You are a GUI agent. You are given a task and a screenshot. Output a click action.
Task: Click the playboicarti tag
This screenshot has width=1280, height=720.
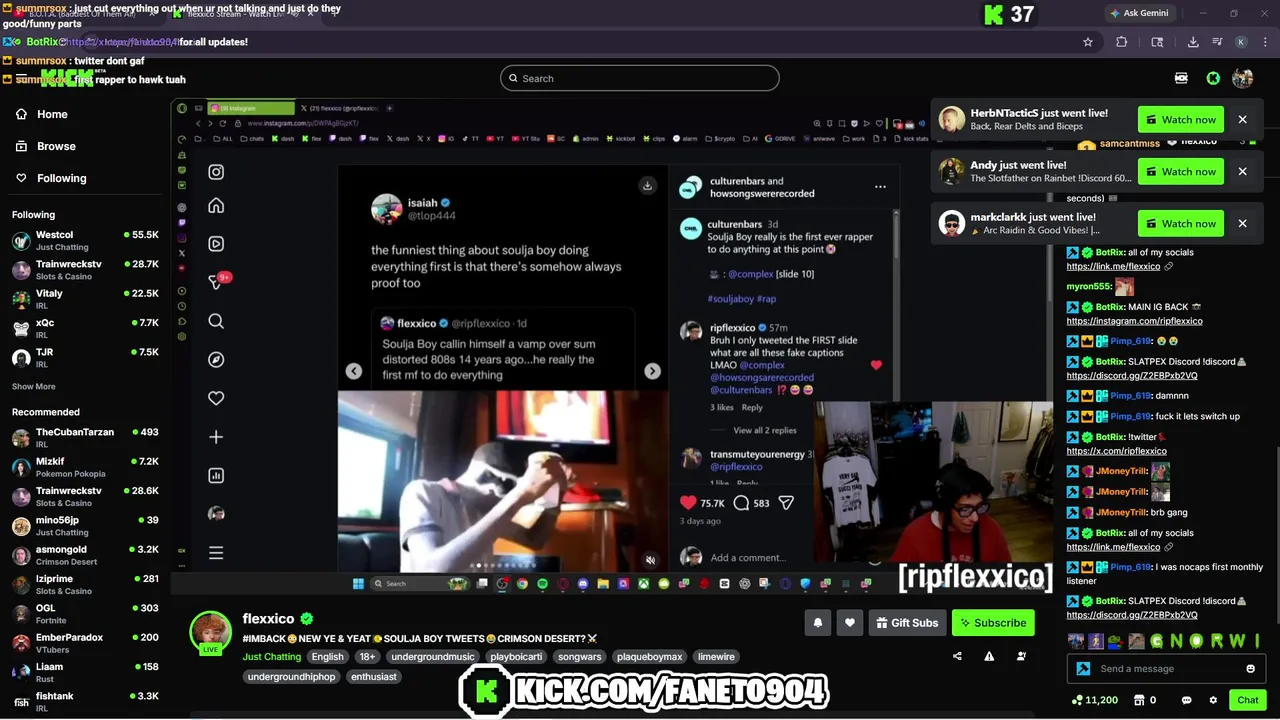[516, 657]
